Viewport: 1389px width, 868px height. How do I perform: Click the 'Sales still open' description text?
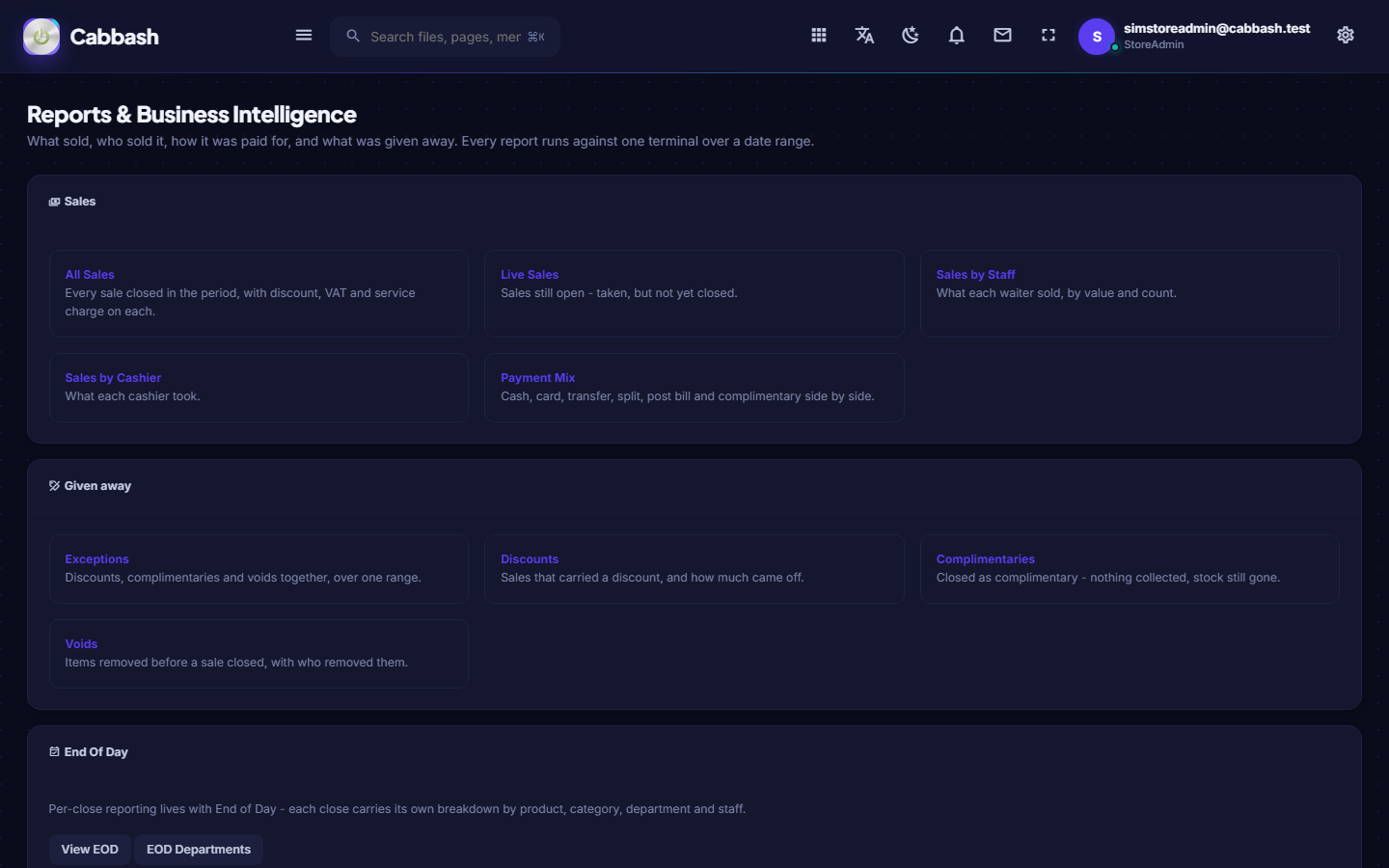[618, 293]
